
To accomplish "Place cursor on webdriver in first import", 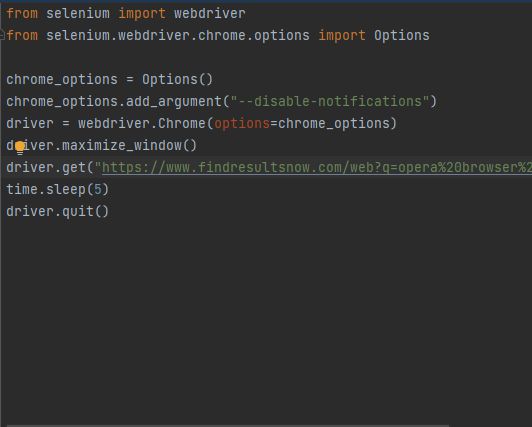I will [x=210, y=14].
